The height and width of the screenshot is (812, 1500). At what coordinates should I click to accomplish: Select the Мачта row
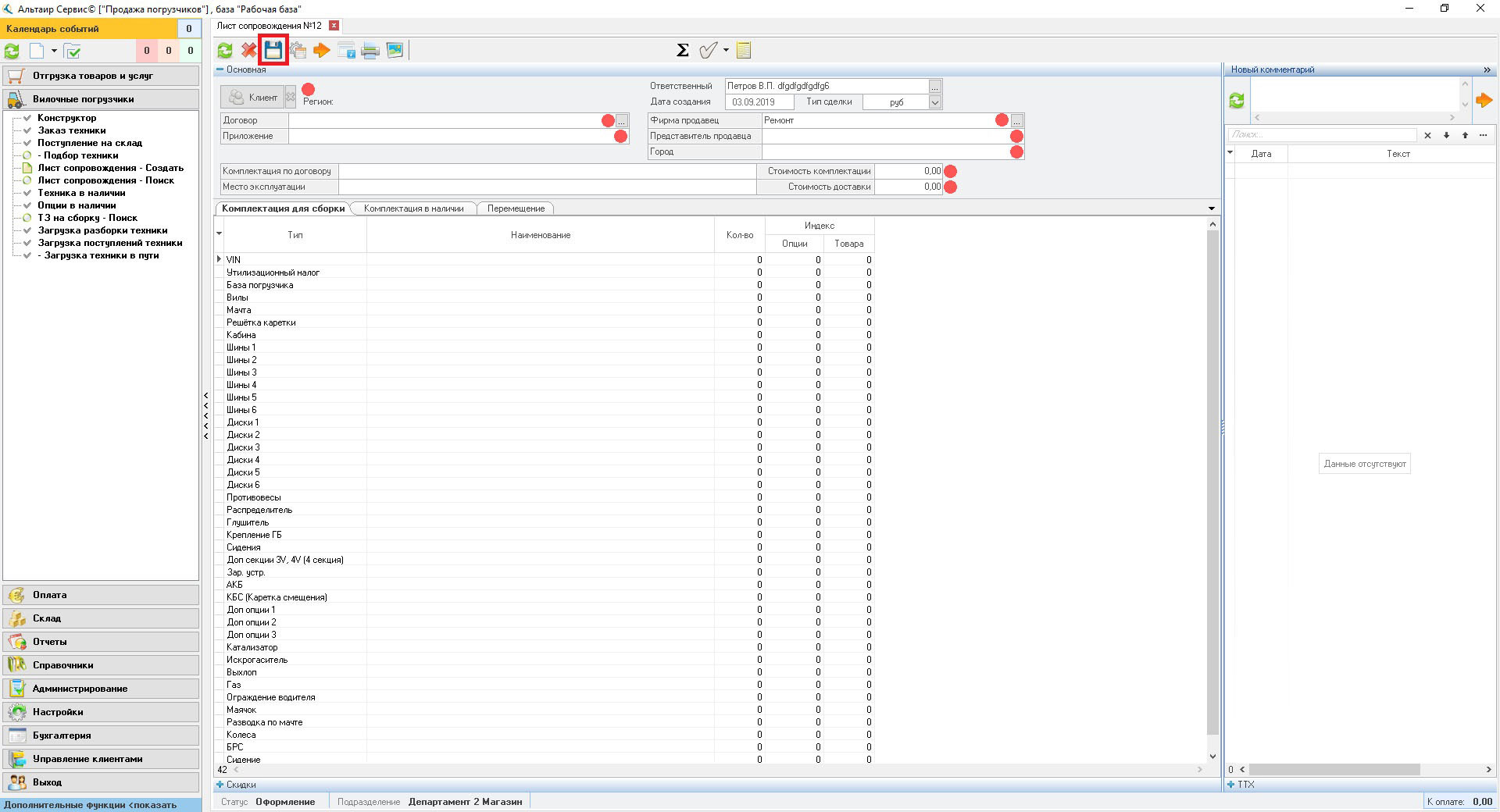click(x=545, y=310)
